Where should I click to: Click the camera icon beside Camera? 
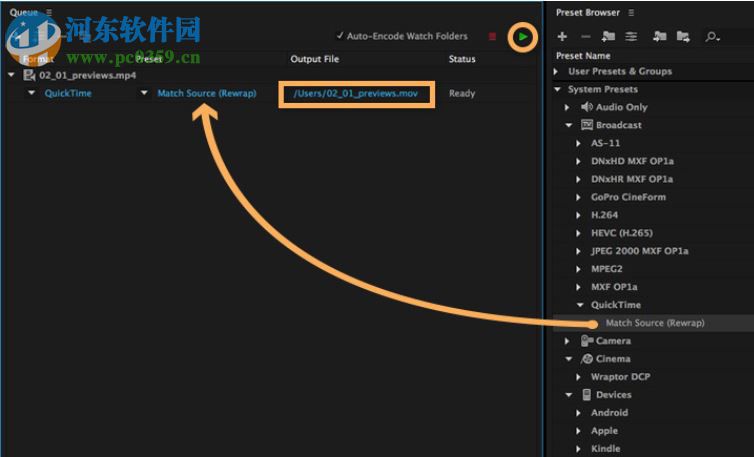(x=587, y=341)
